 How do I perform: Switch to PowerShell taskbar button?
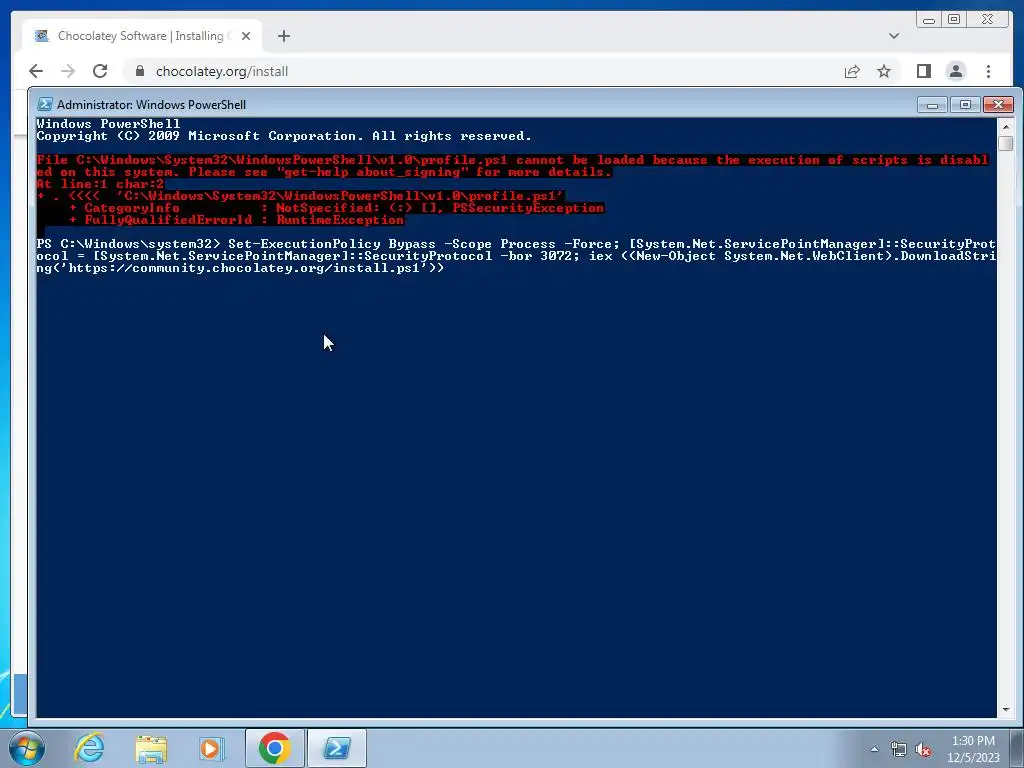(337, 748)
